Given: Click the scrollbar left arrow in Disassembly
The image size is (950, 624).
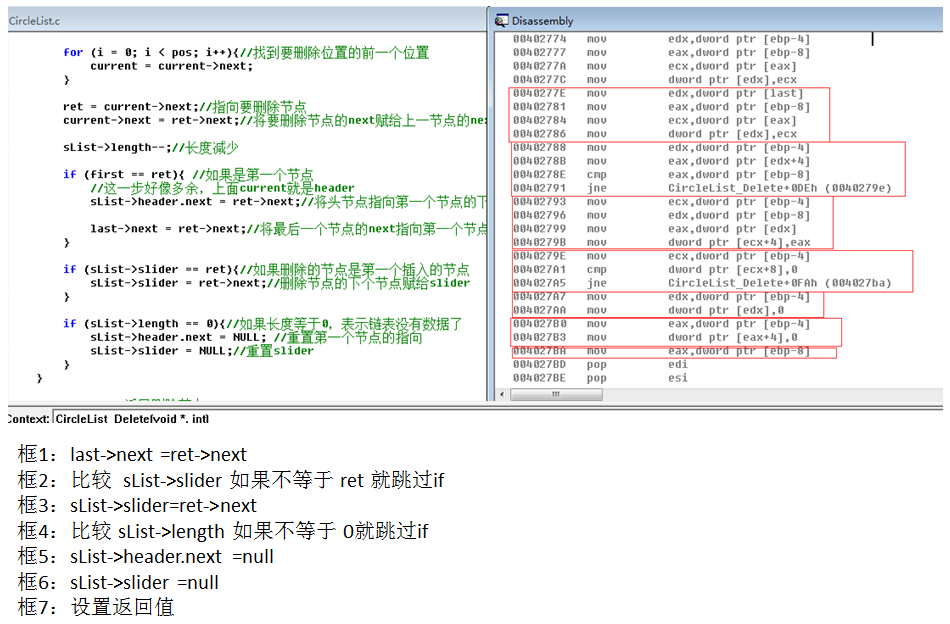Looking at the screenshot, I should point(502,394).
